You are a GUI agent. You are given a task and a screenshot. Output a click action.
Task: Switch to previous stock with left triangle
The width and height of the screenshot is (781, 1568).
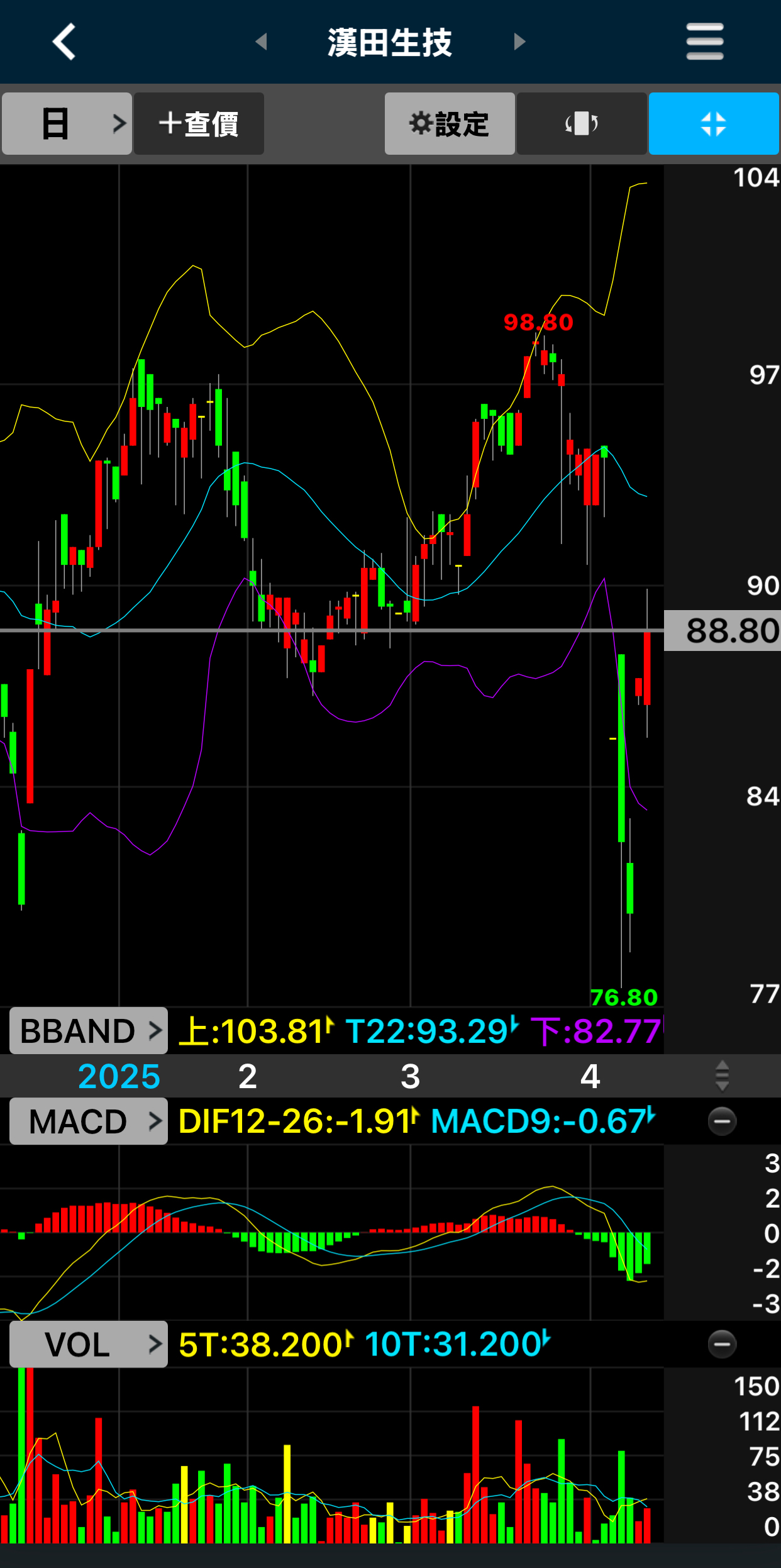click(262, 42)
